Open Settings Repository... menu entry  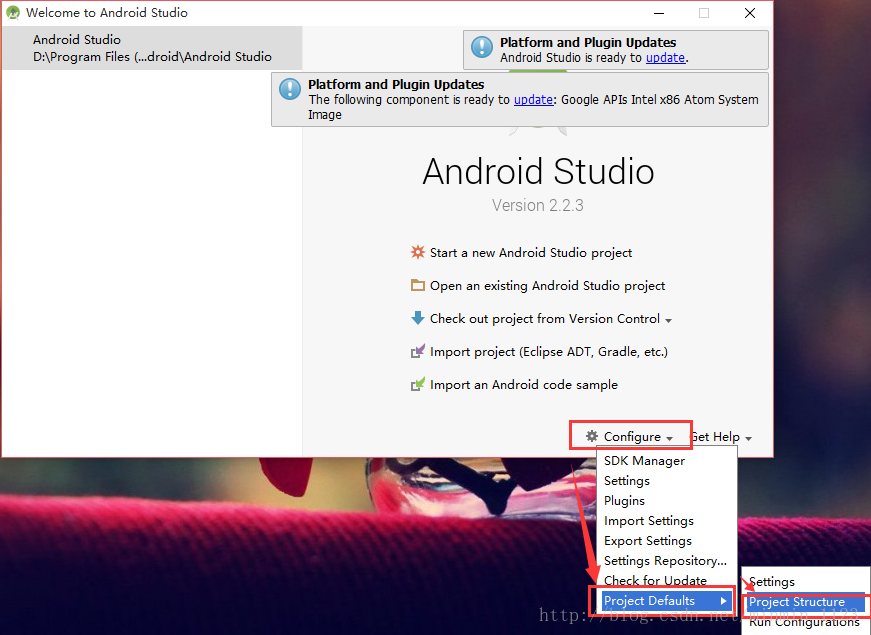click(667, 561)
